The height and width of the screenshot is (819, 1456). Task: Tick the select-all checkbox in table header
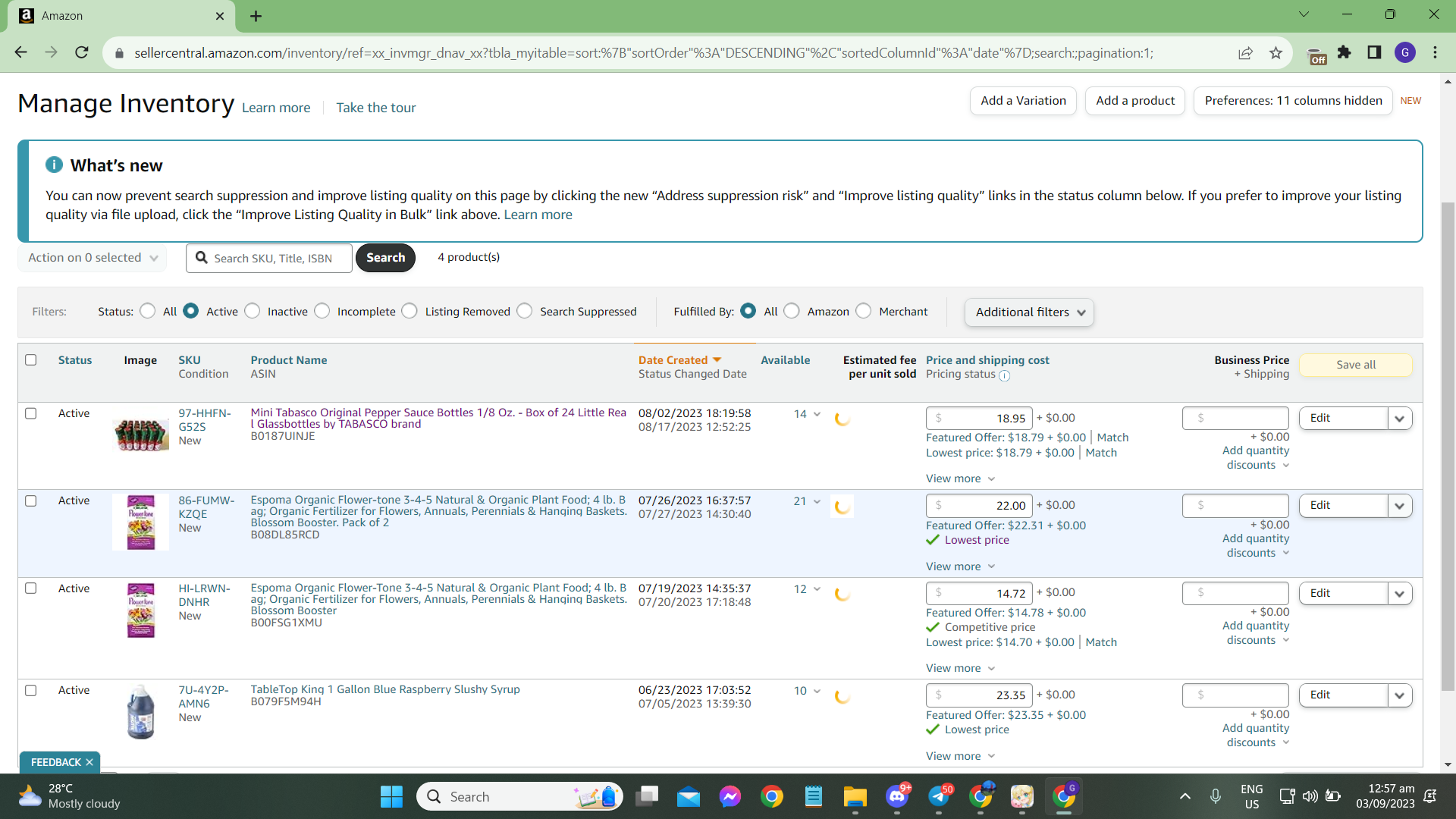(x=31, y=360)
